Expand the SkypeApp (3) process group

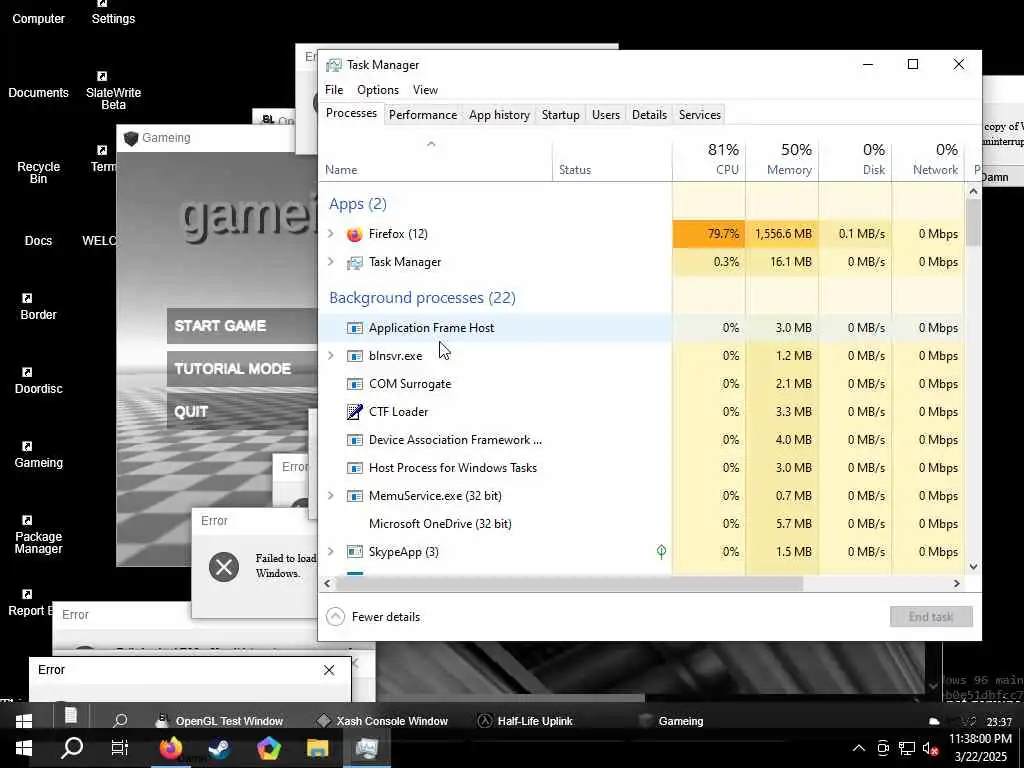(330, 552)
